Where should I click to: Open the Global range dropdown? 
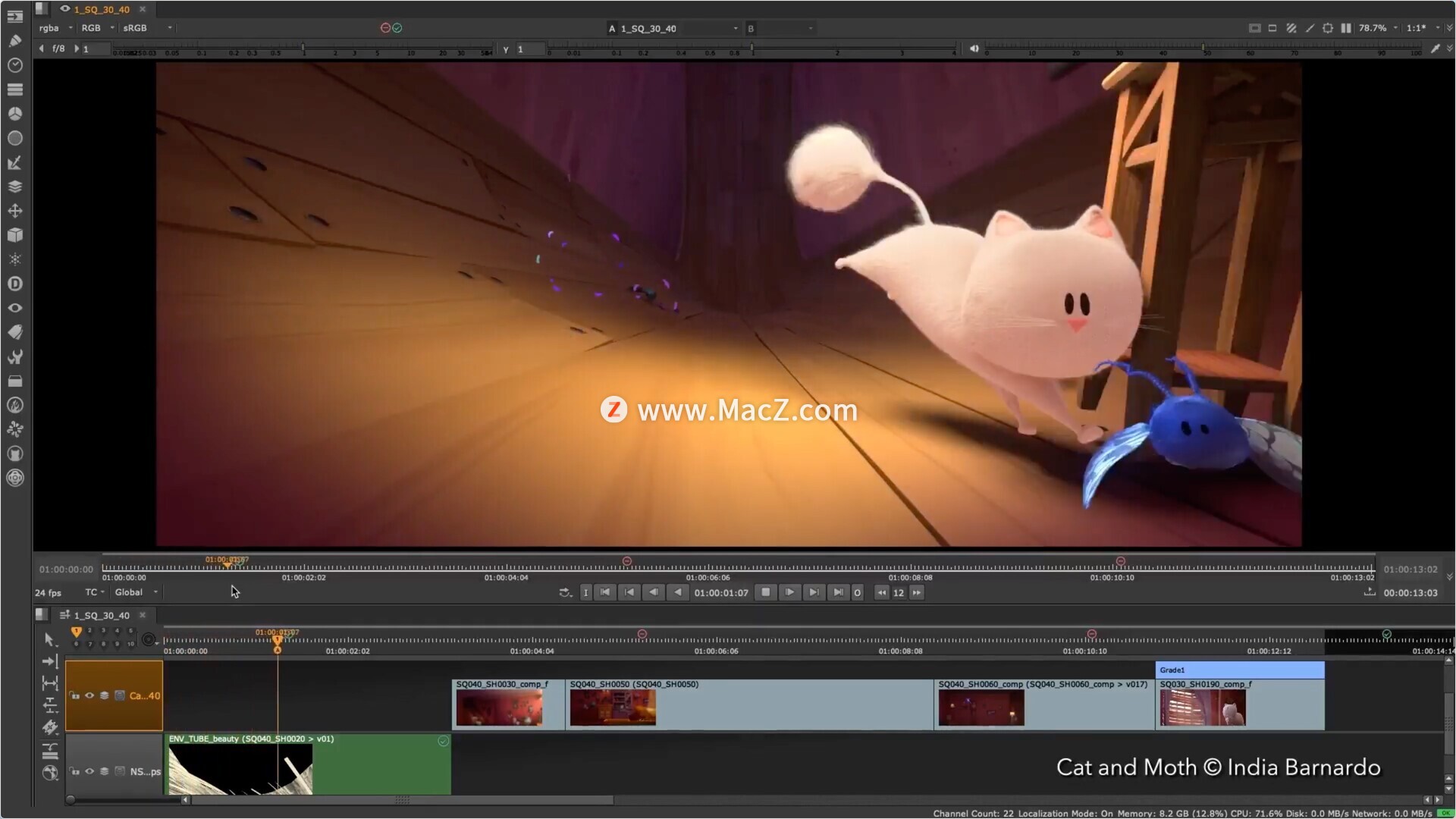pos(136,592)
